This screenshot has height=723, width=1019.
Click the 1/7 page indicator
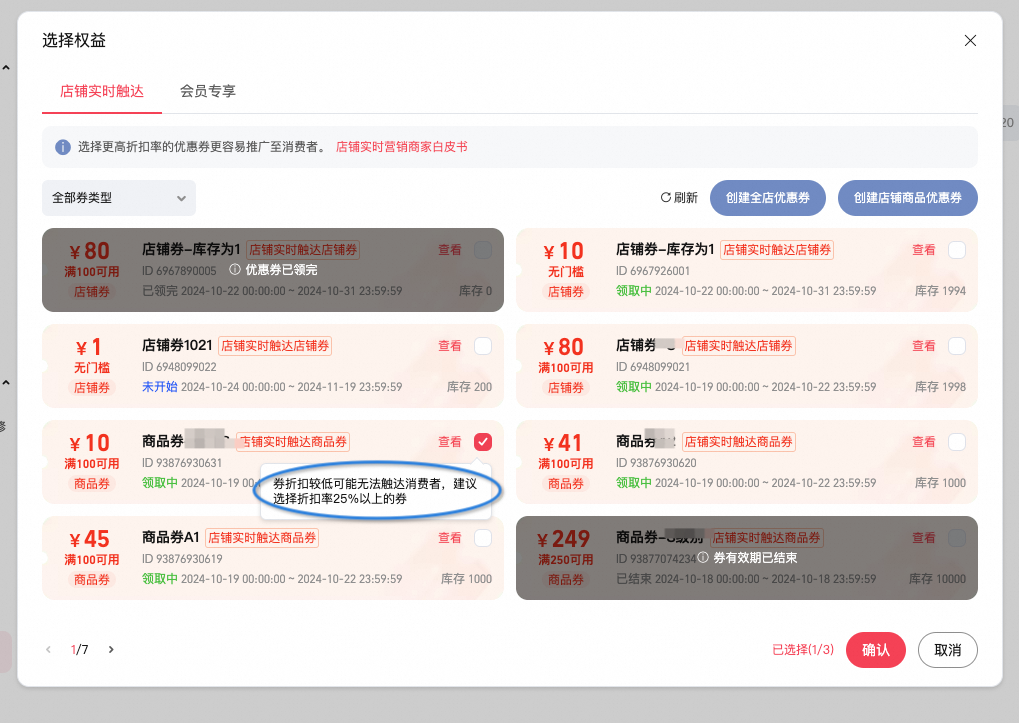pyautogui.click(x=79, y=650)
